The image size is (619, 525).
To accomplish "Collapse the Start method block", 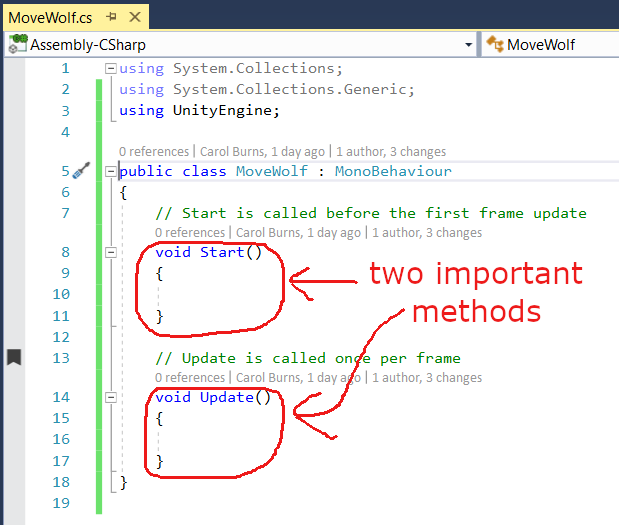I will pos(111,252).
